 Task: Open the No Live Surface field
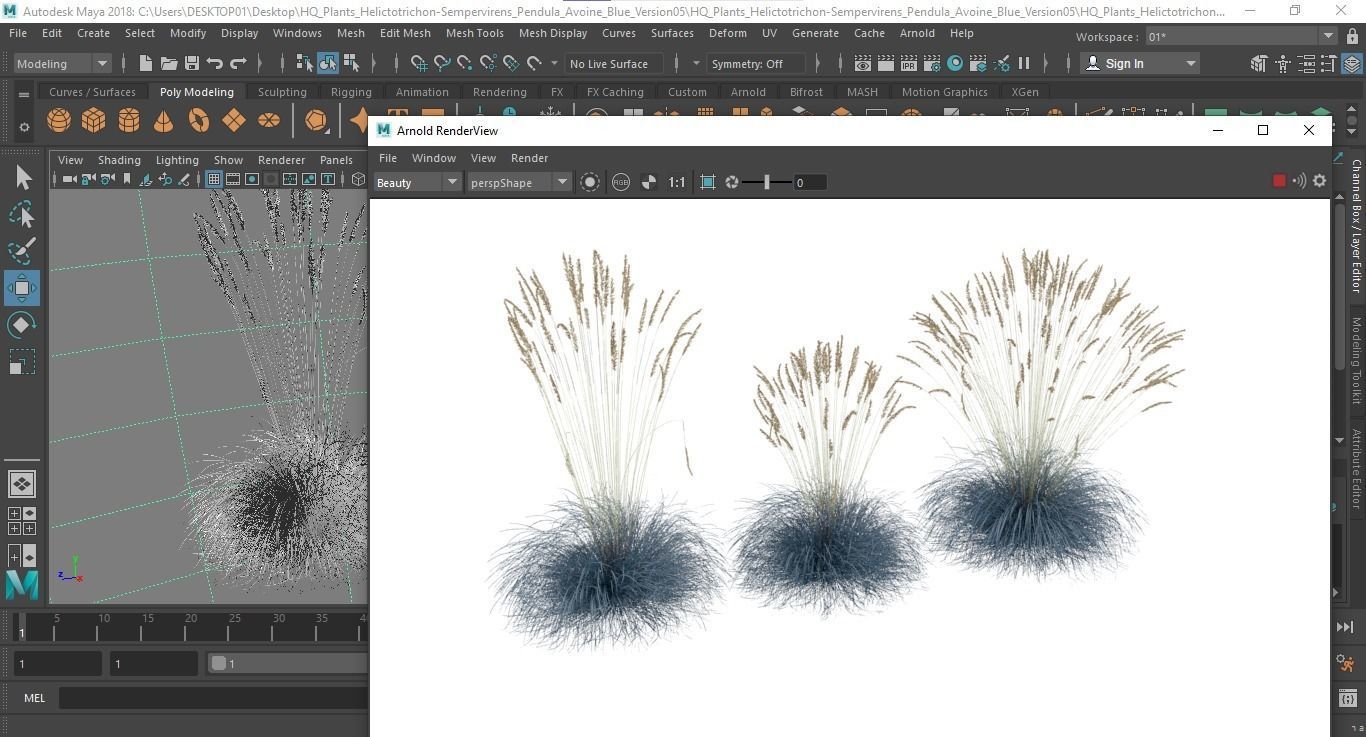[614, 63]
